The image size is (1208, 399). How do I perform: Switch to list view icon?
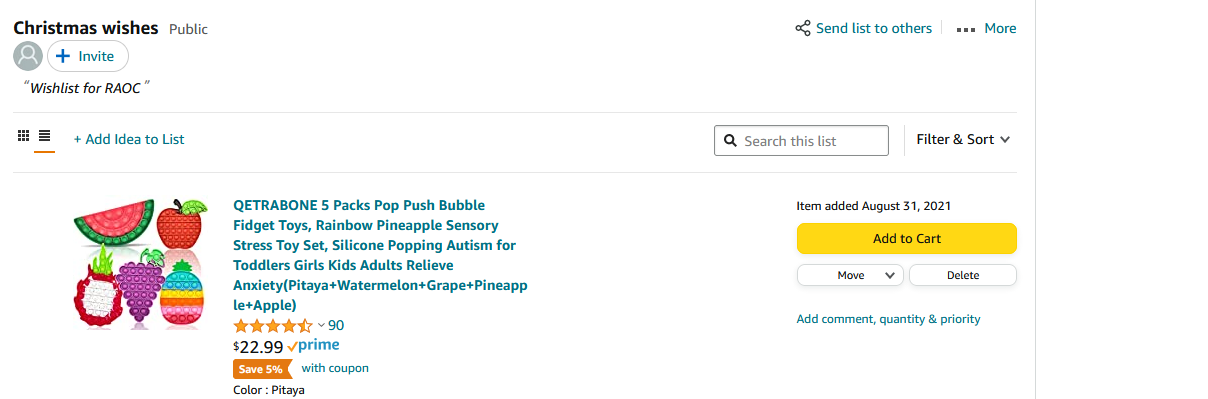pyautogui.click(x=44, y=135)
